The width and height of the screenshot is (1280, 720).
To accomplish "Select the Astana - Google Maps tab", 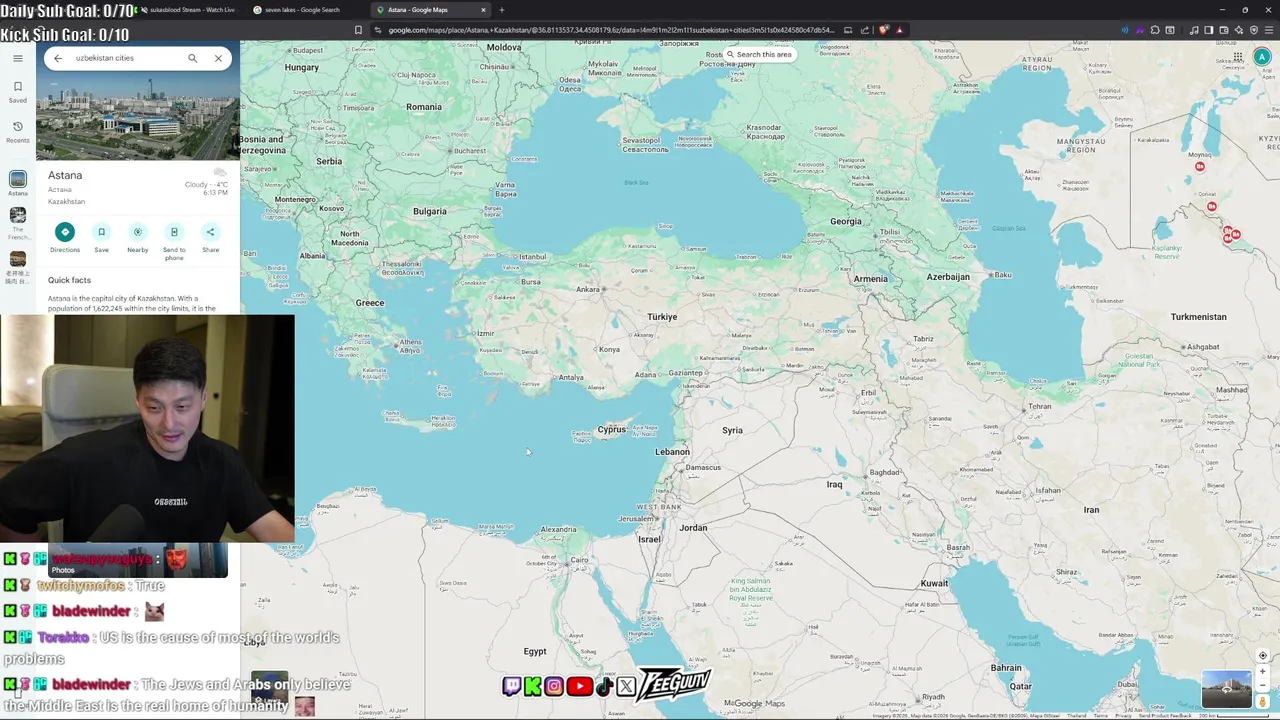I will [x=430, y=10].
